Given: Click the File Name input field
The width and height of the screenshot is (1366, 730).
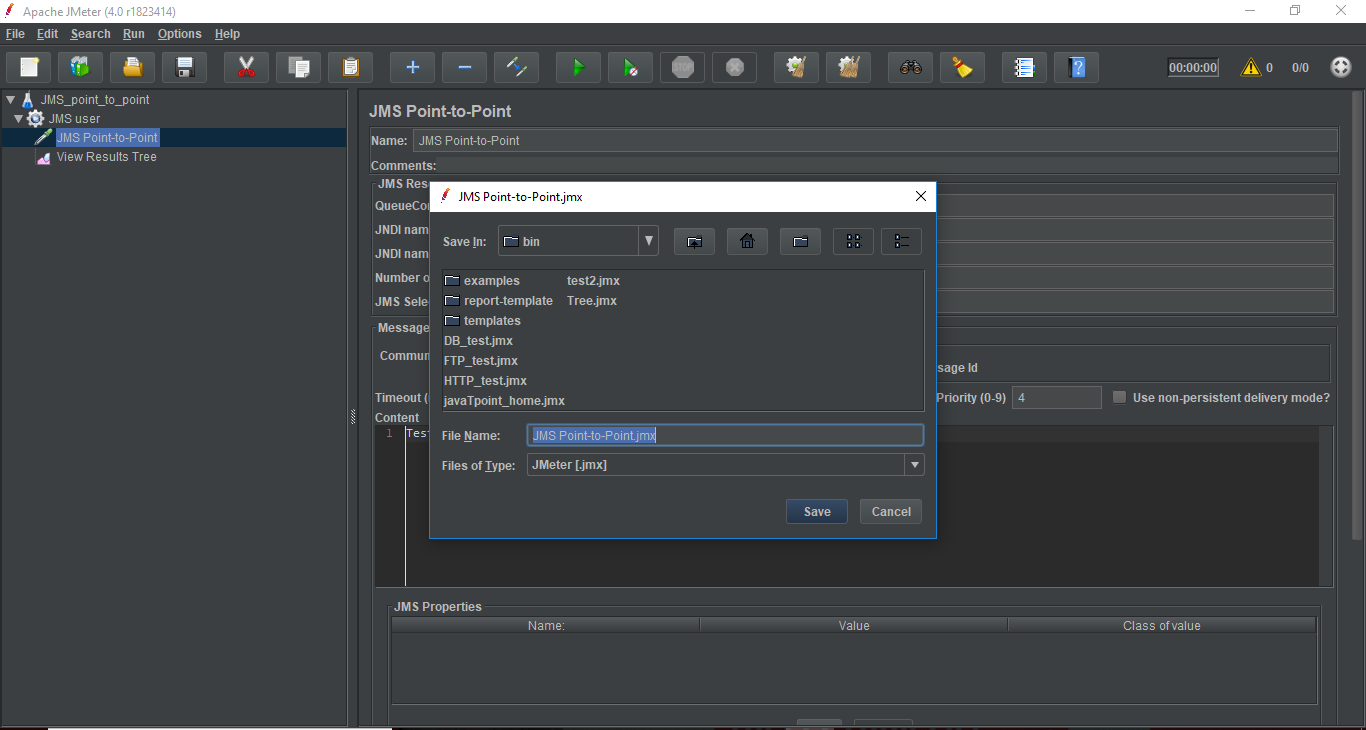Looking at the screenshot, I should pyautogui.click(x=725, y=435).
